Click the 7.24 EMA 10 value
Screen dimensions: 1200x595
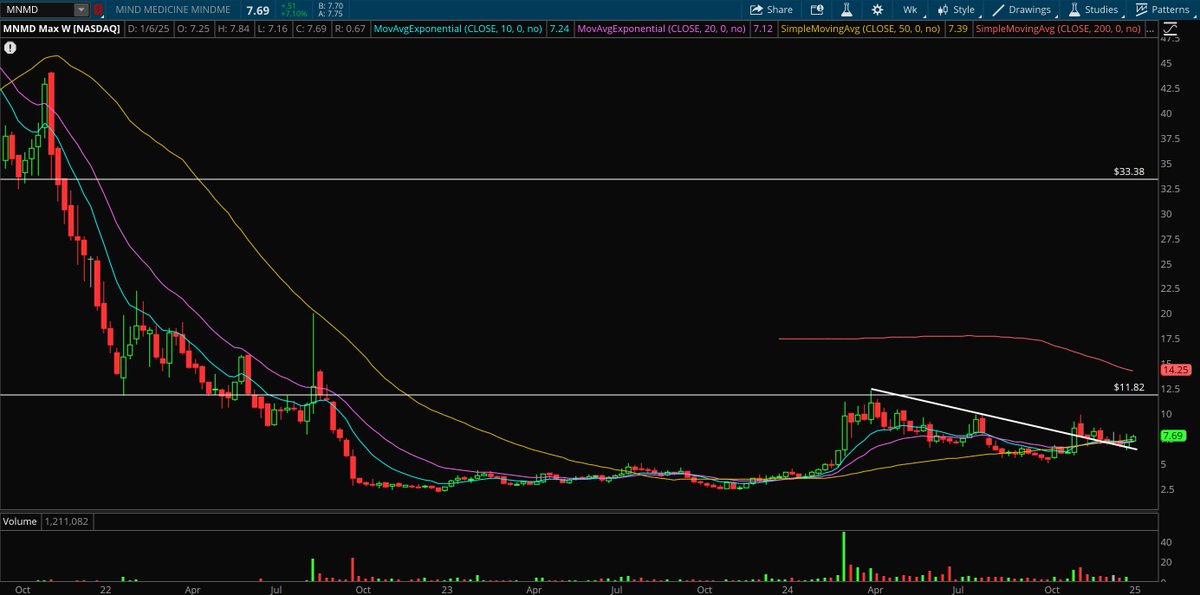click(558, 29)
